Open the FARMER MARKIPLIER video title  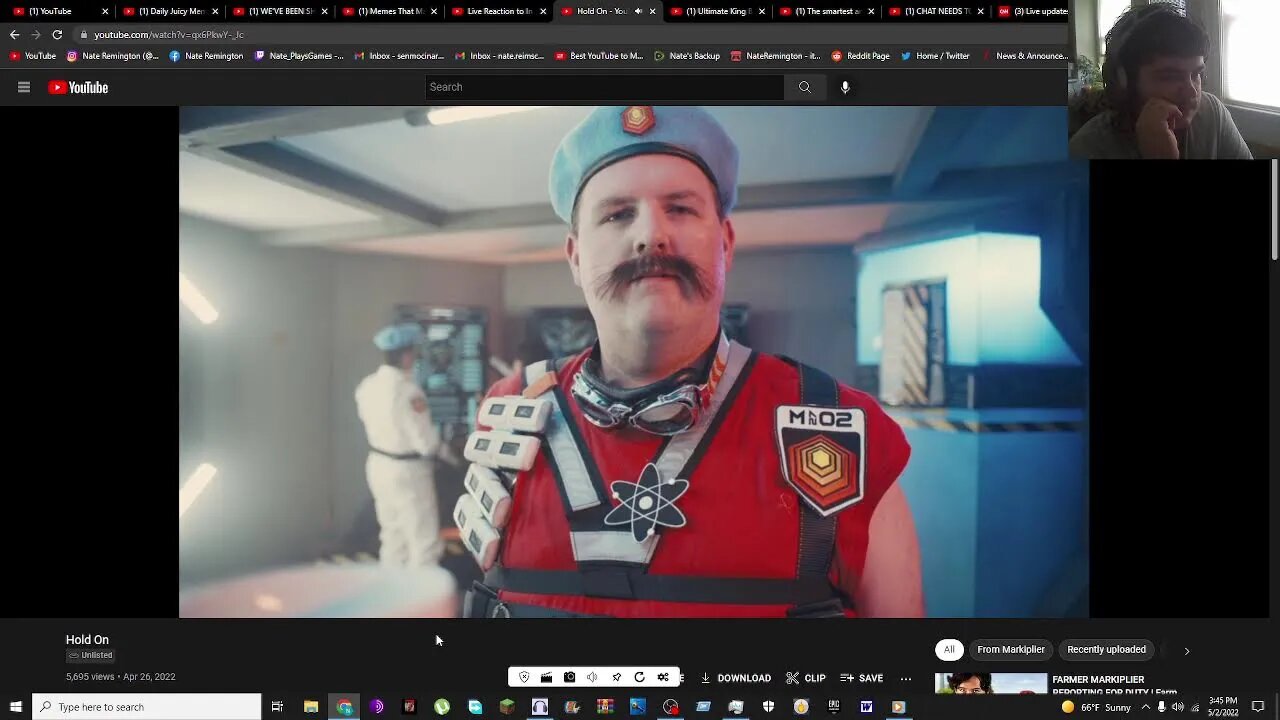[1114, 686]
